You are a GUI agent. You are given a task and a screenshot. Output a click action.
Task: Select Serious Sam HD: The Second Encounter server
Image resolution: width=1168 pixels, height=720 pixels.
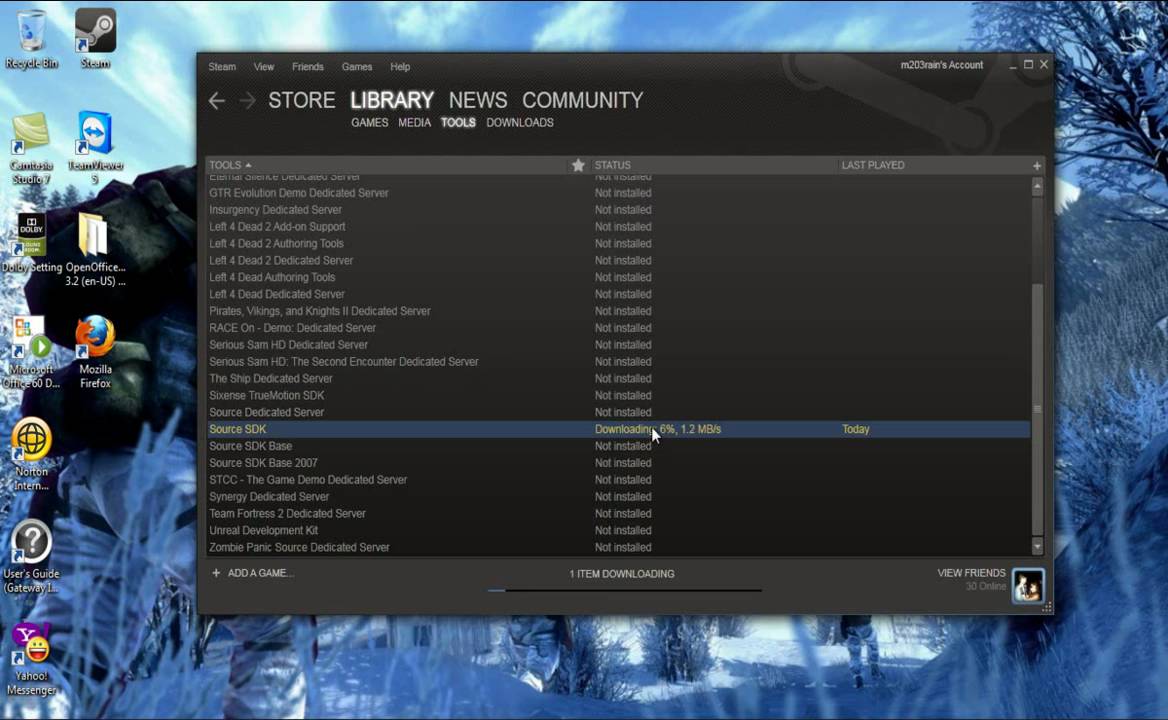[618, 362]
